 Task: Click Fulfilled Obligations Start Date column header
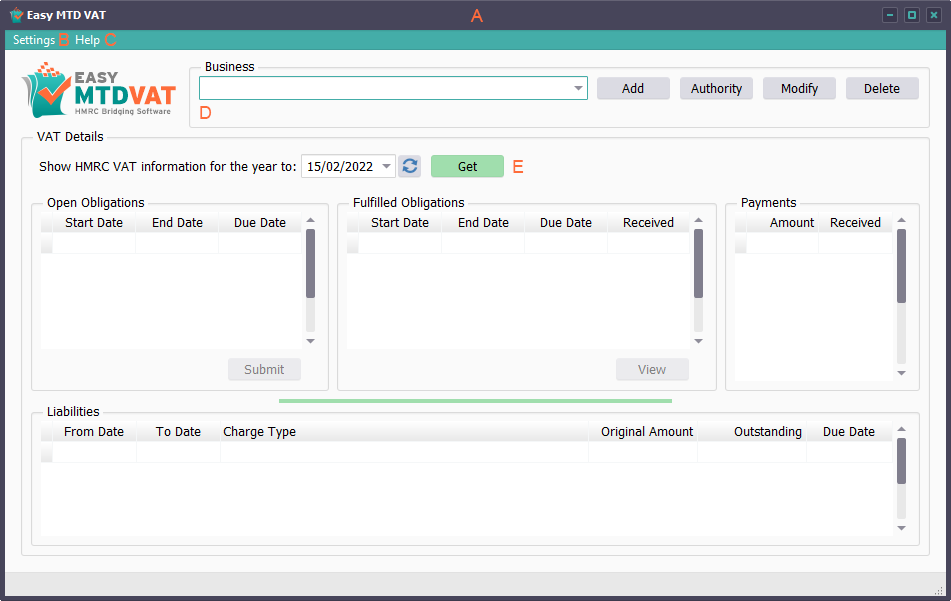(400, 223)
